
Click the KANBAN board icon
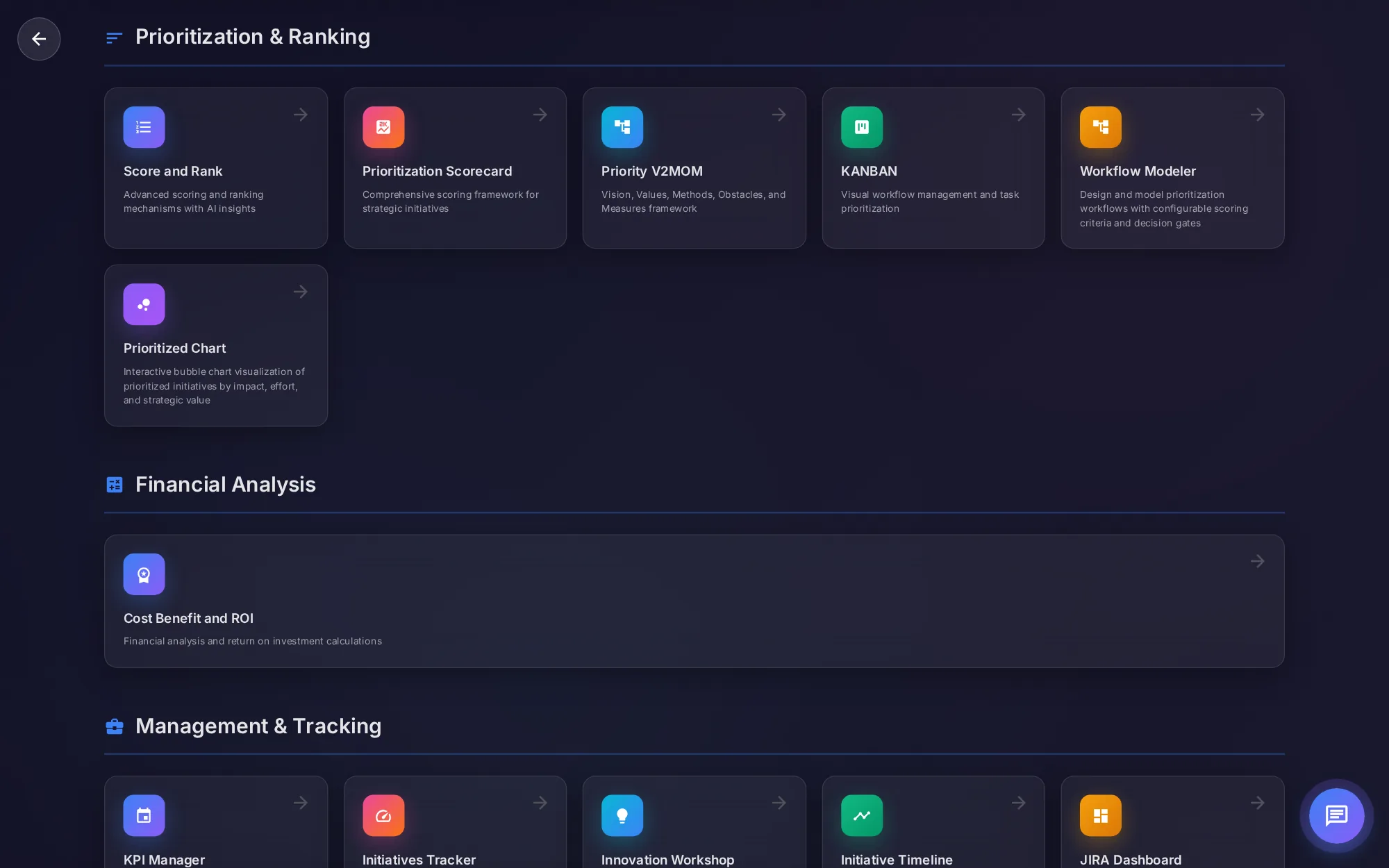862,127
